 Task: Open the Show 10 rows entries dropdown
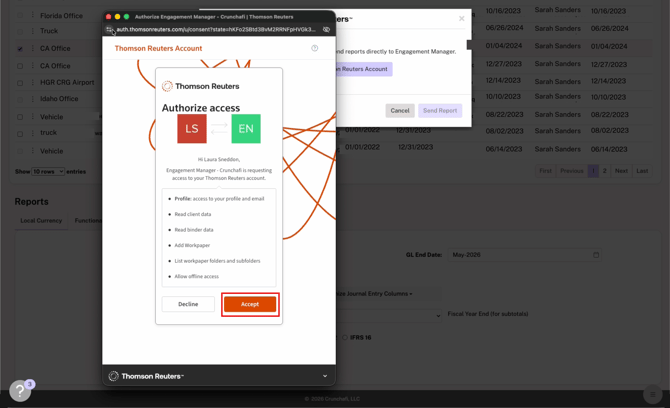click(48, 171)
